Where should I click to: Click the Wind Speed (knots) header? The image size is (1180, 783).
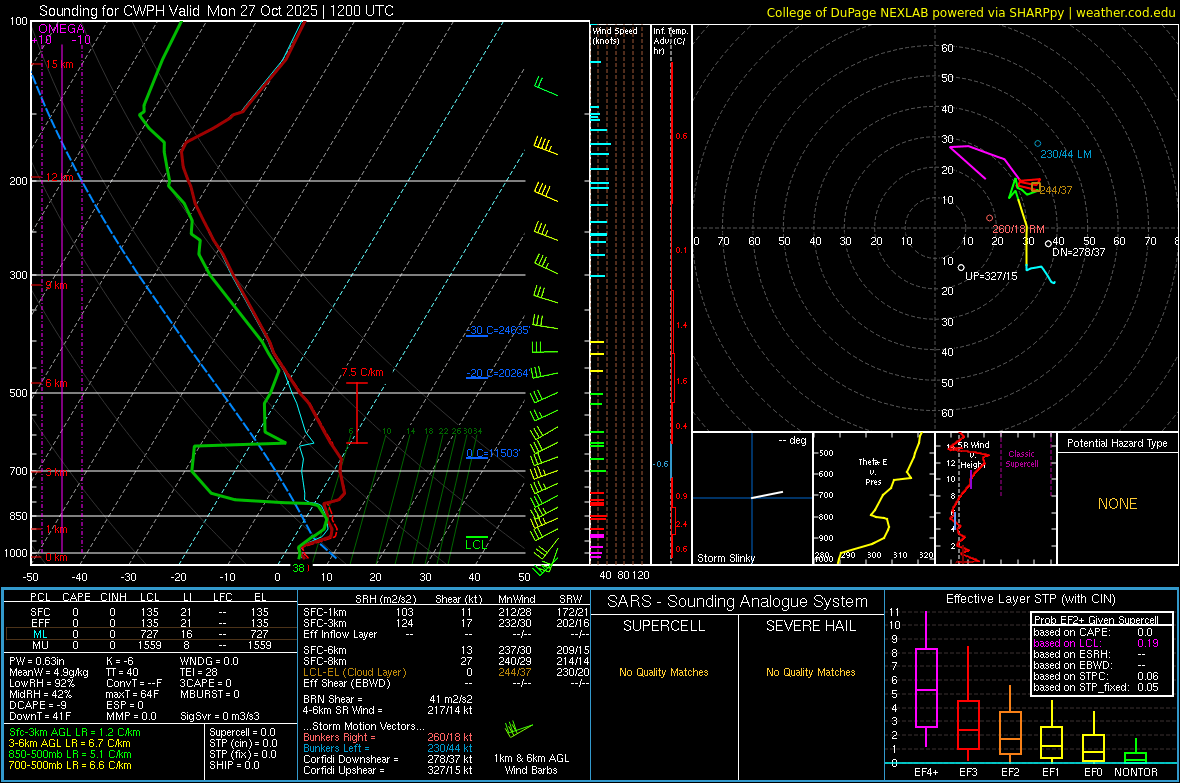(x=614, y=35)
